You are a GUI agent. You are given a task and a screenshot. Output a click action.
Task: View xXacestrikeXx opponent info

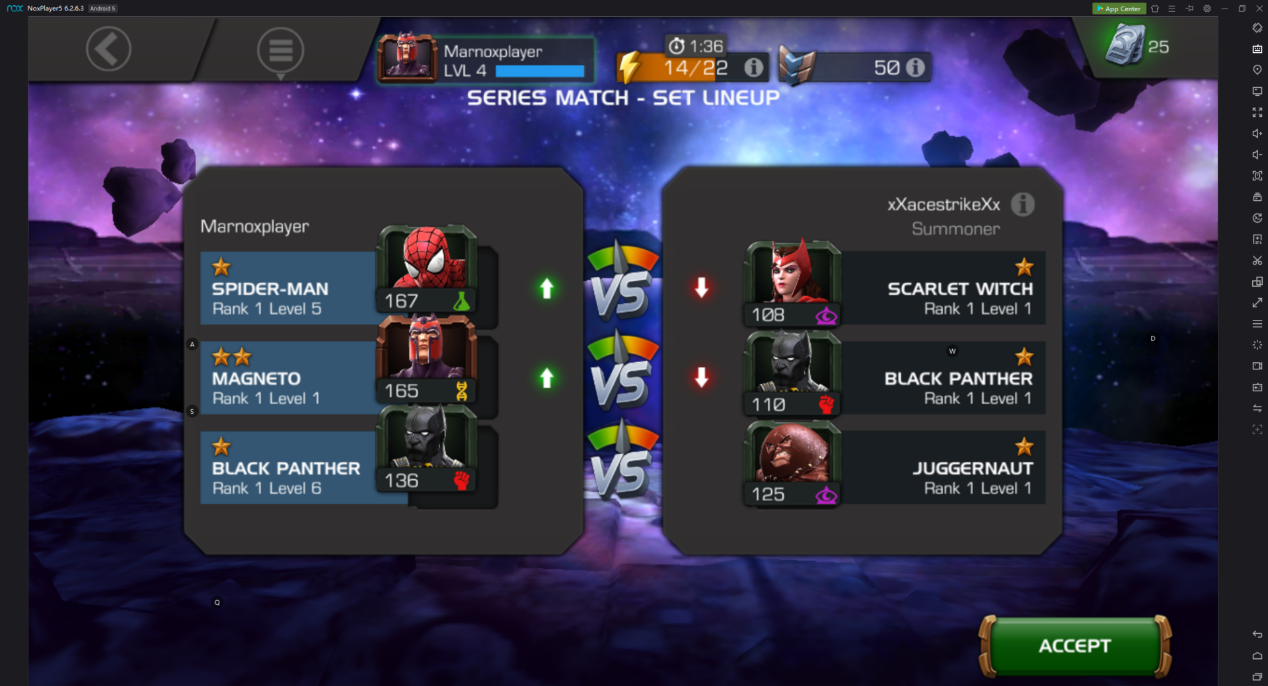1022,204
